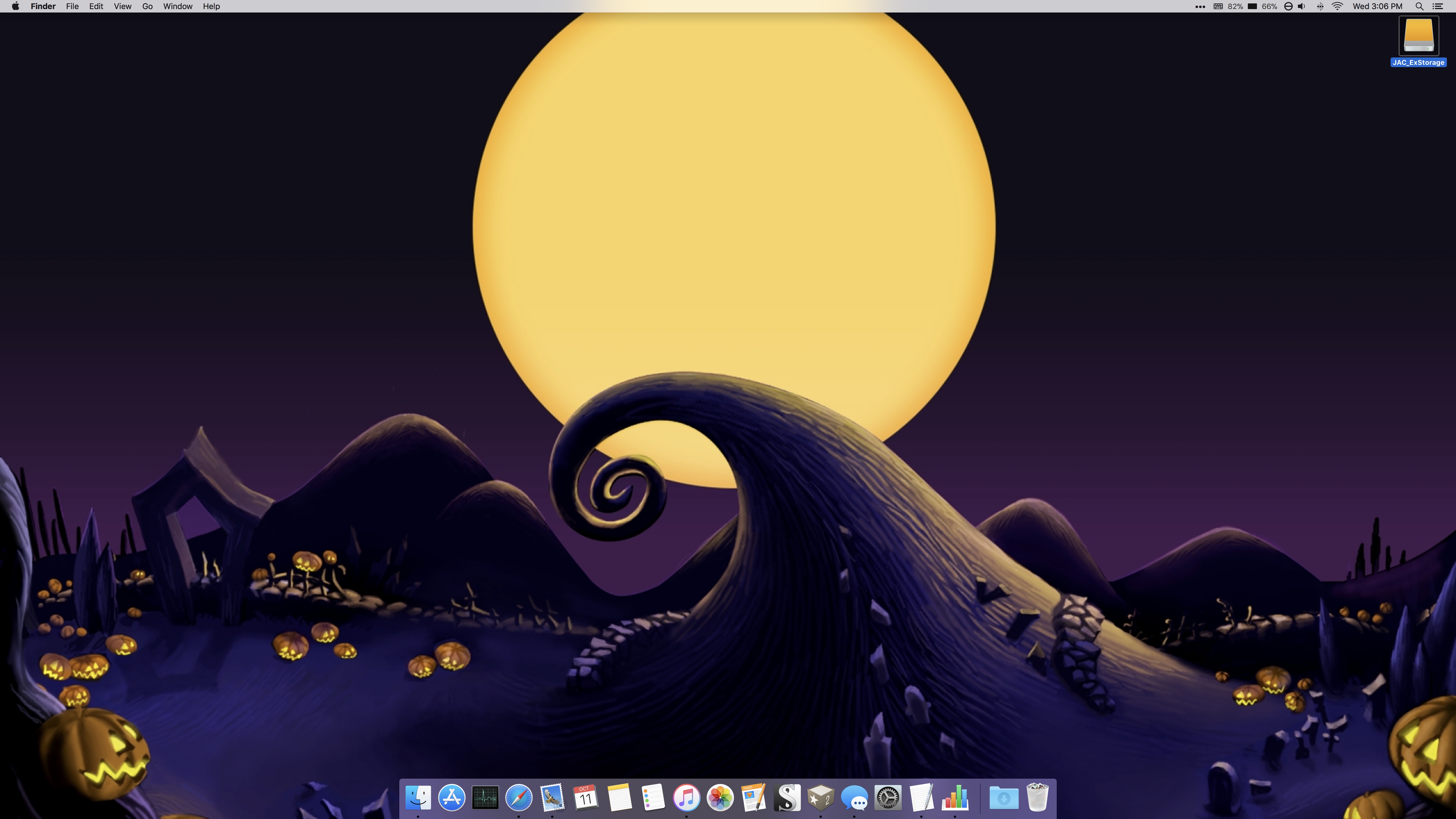Image resolution: width=1456 pixels, height=819 pixels.
Task: Launch Safari browser from the Dock
Action: click(x=519, y=797)
